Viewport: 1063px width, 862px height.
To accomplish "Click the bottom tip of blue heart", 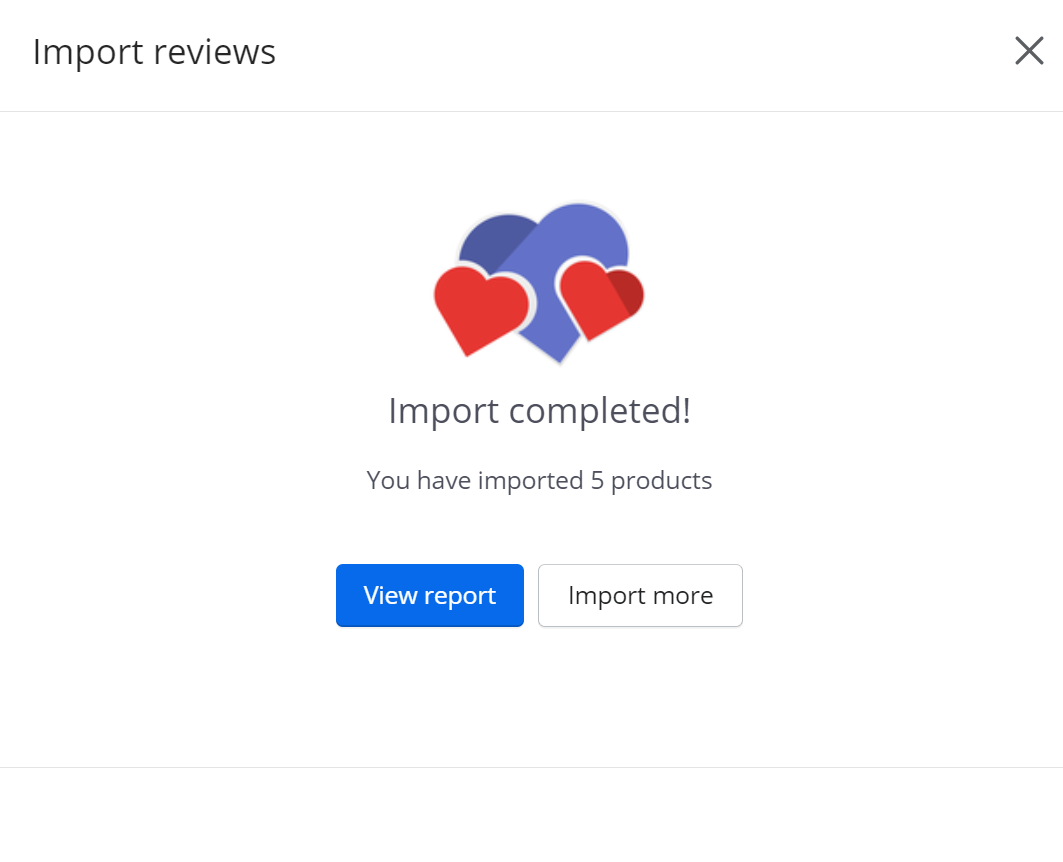I will click(560, 356).
